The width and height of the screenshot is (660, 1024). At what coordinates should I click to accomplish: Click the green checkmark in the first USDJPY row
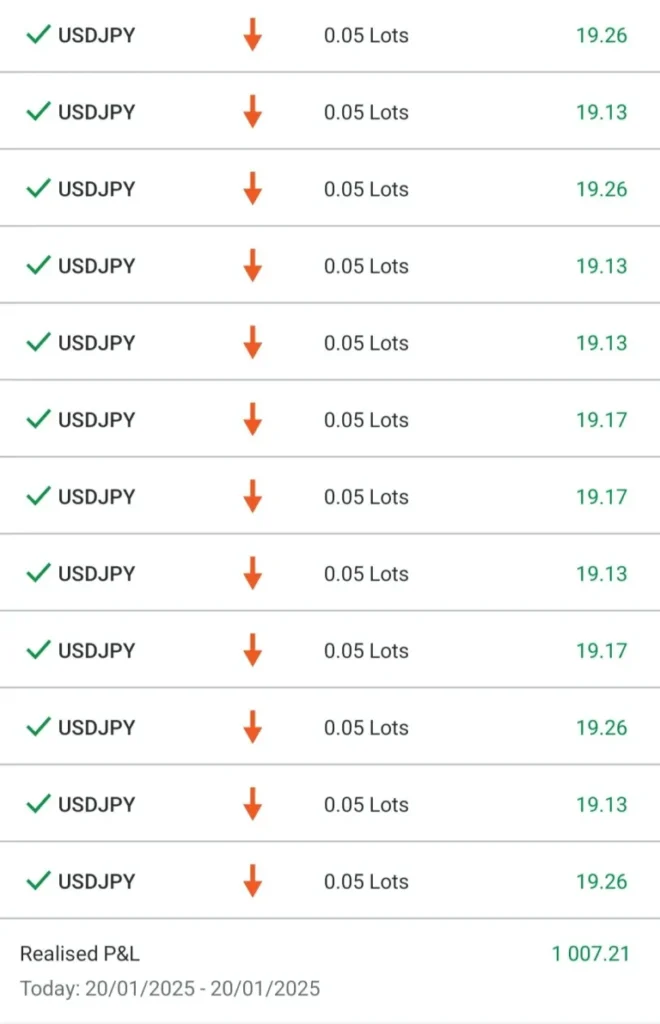point(38,35)
